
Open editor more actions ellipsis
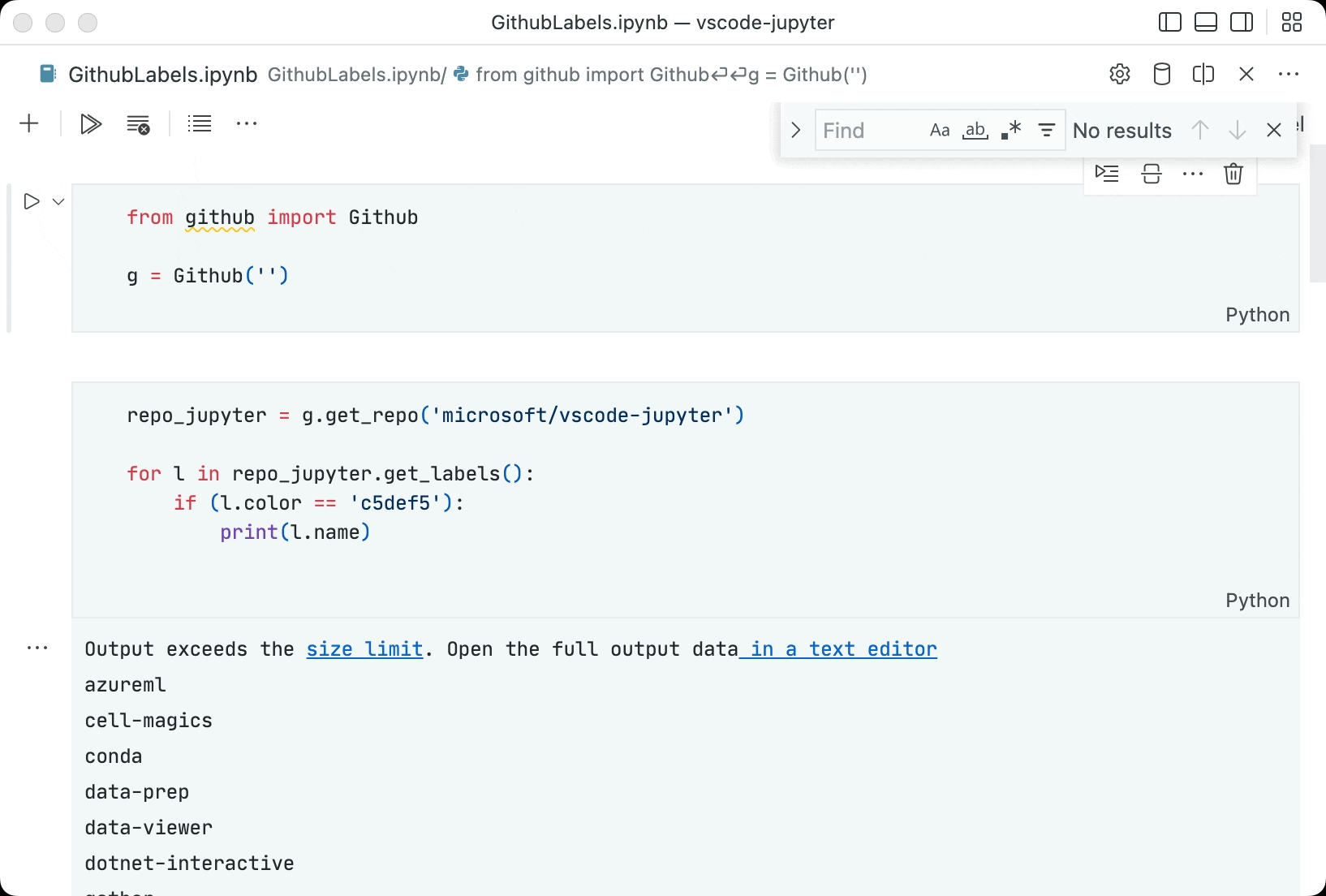pyautogui.click(x=1289, y=75)
